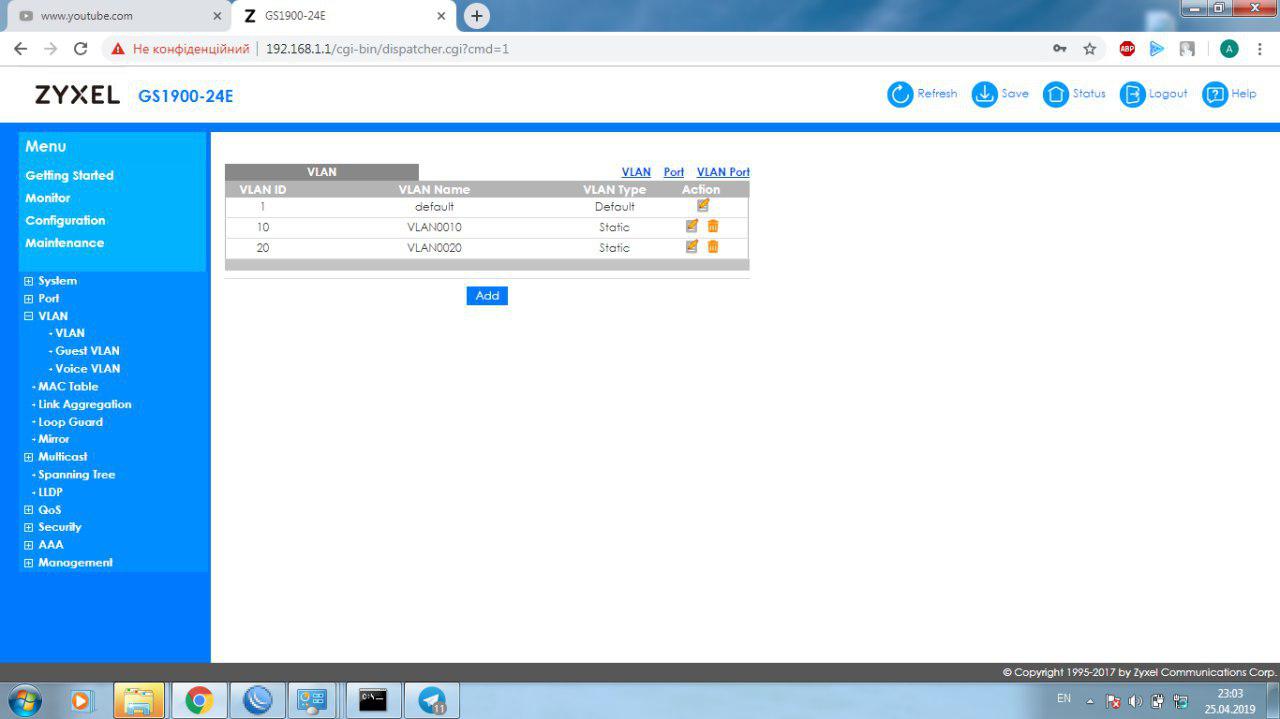Click the Logout icon

[x=1132, y=94]
